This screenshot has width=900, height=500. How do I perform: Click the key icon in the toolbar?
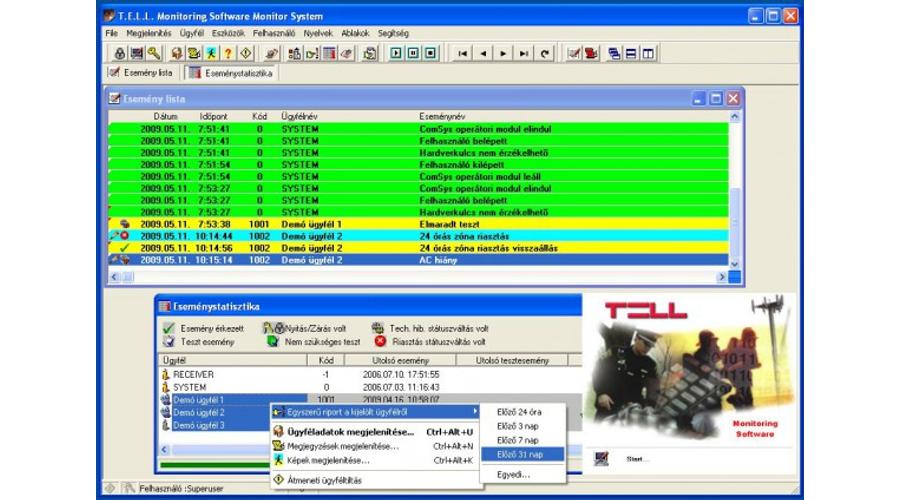pyautogui.click(x=153, y=53)
